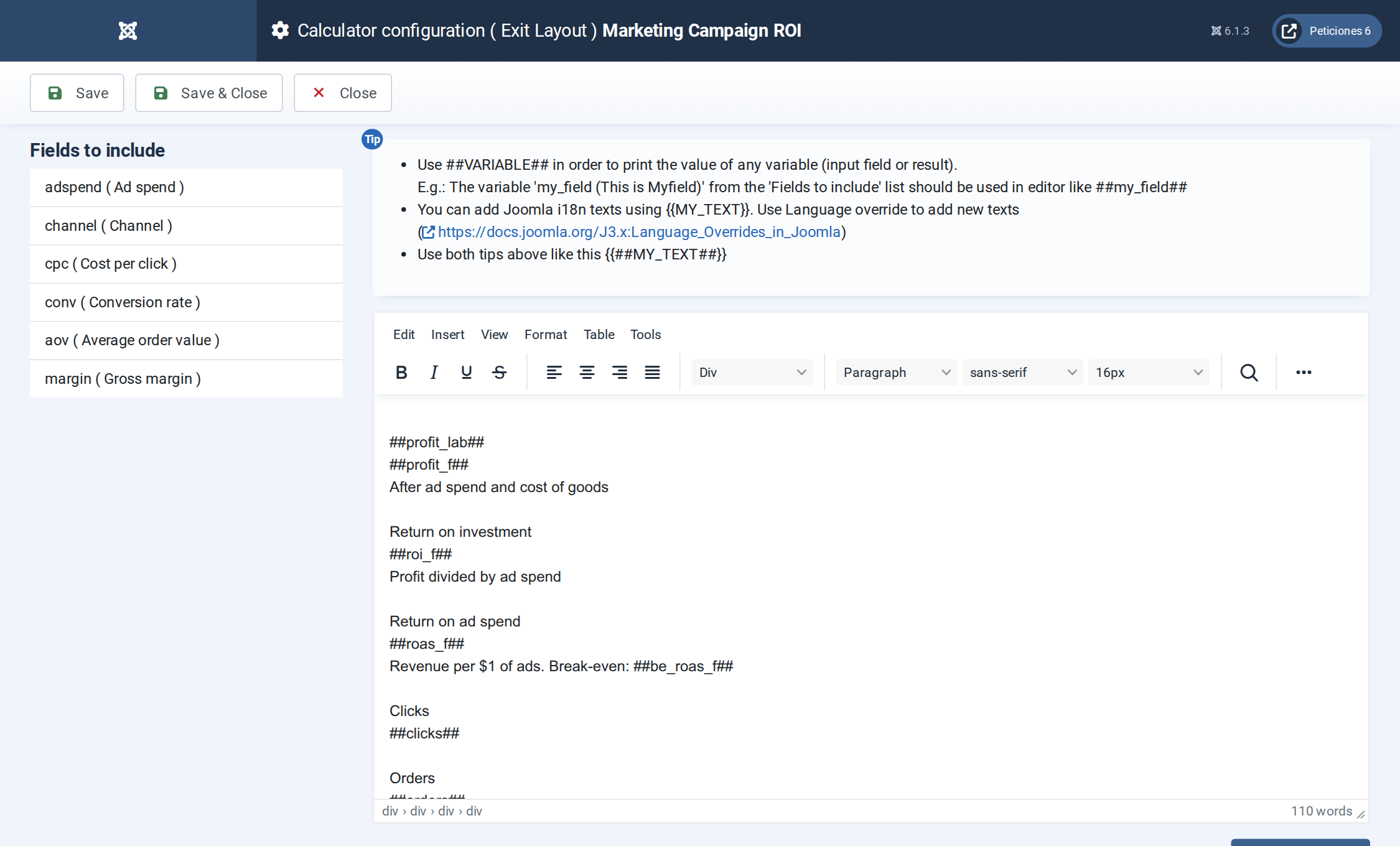The image size is (1400, 846).
Task: Align text left
Action: 554,373
